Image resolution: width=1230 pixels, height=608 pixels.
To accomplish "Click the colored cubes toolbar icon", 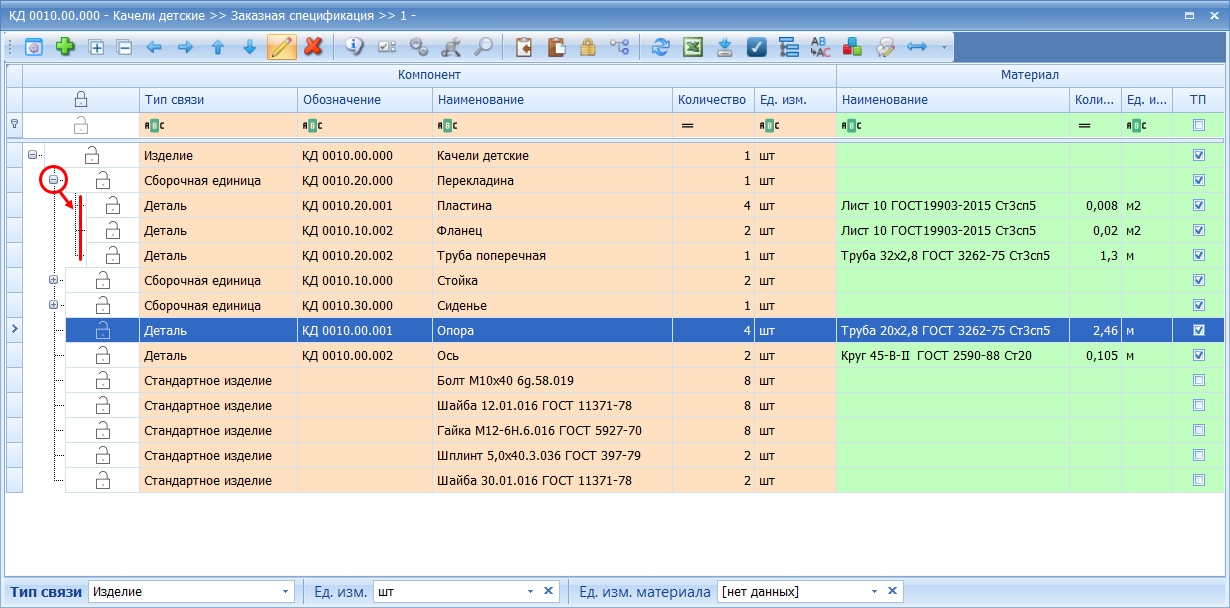I will [852, 47].
